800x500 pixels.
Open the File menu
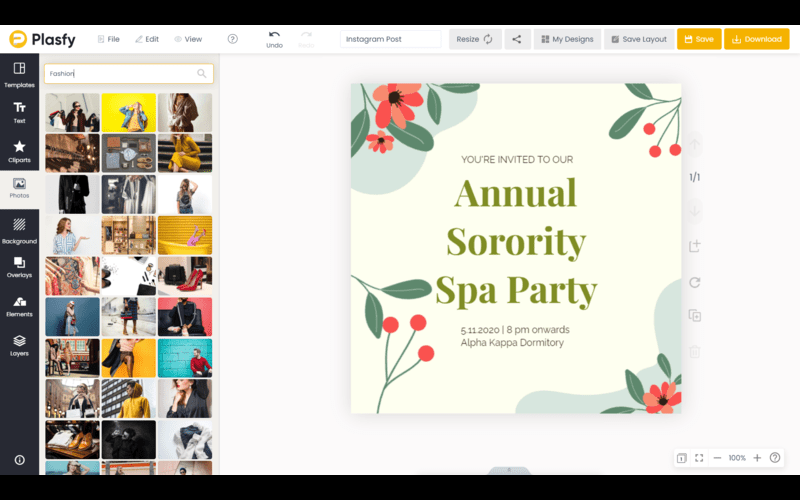click(x=108, y=39)
